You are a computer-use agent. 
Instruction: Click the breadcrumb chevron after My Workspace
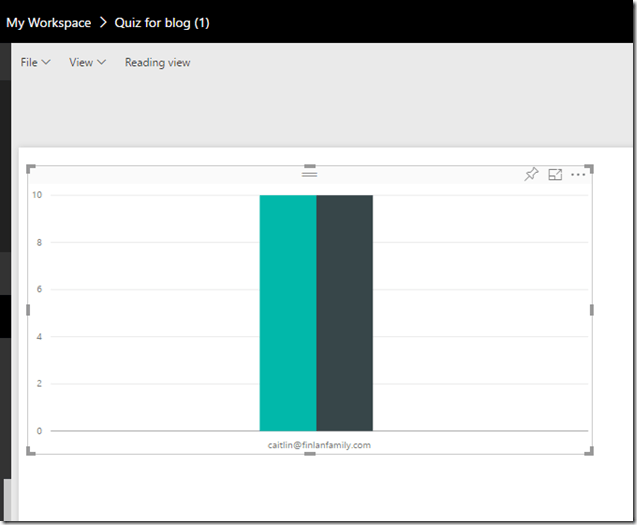[103, 22]
